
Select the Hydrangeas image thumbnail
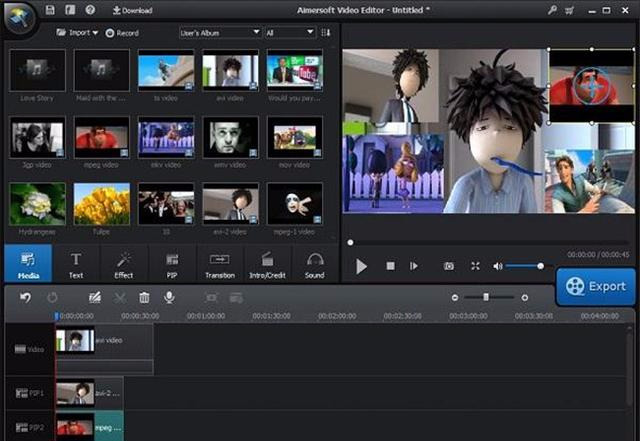[x=37, y=204]
